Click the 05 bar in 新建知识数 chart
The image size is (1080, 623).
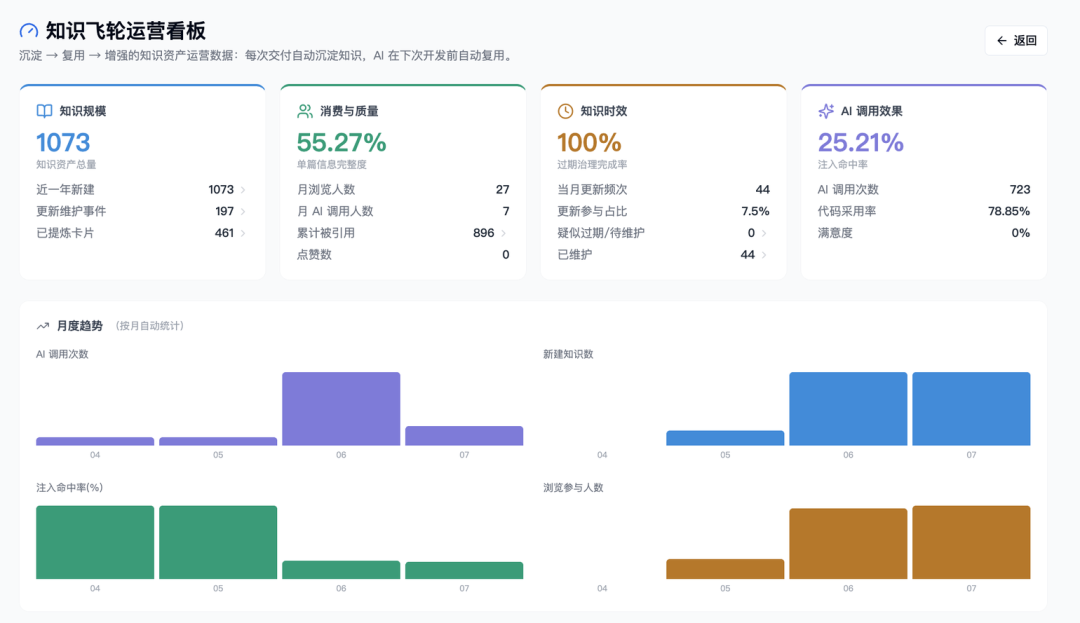[725, 438]
